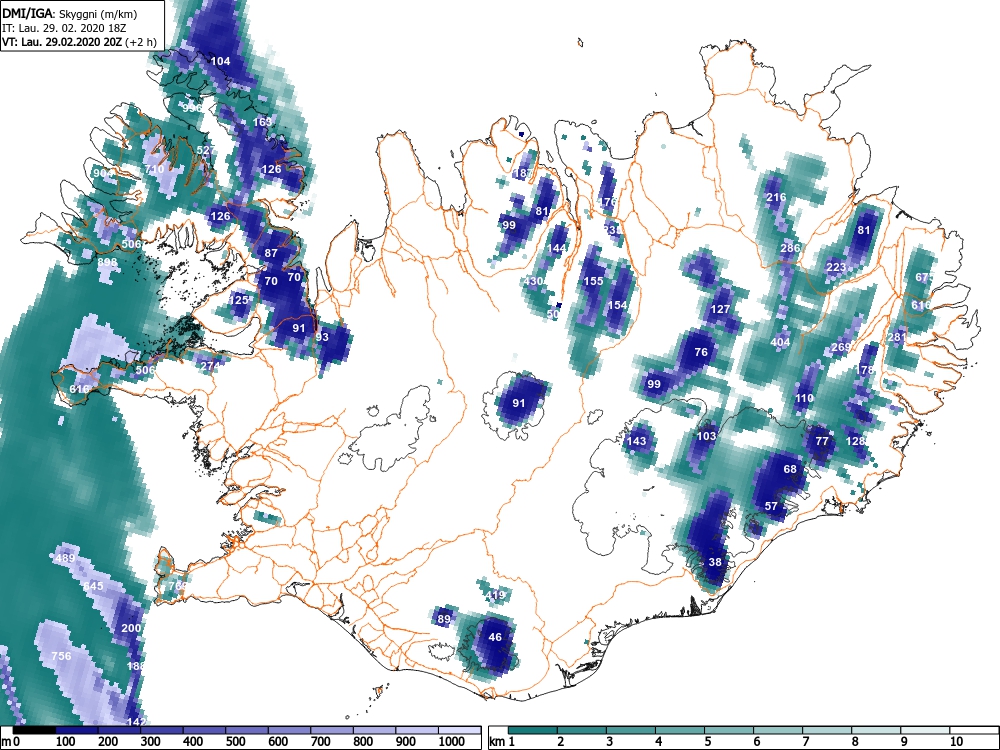Screen dimensions: 1000x750
Task: Click the visibility value 281
Action: point(897,337)
